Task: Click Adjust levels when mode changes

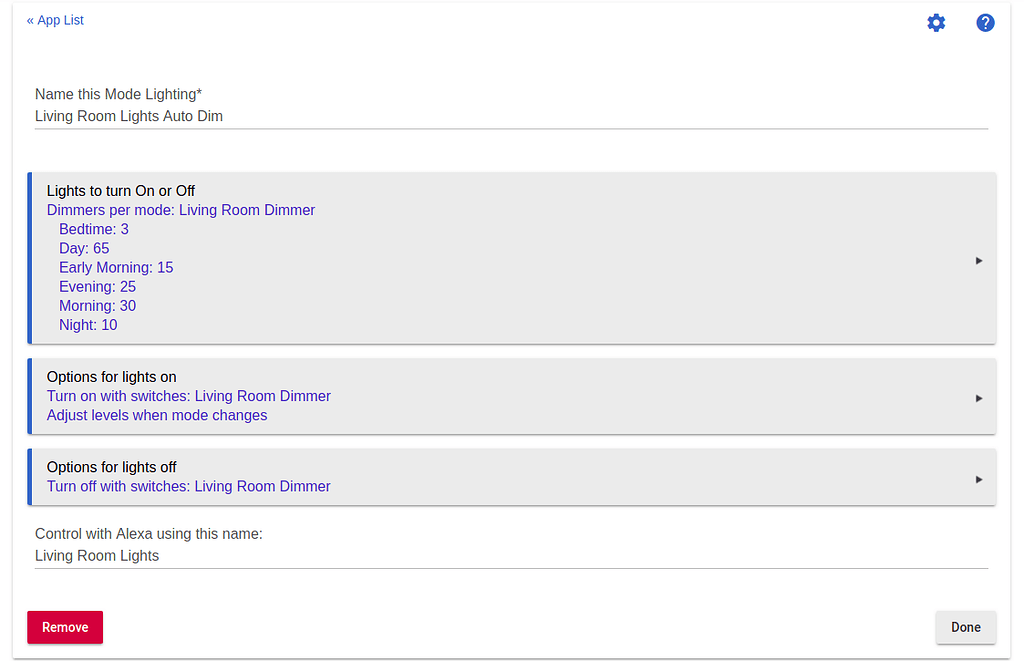Action: click(157, 415)
